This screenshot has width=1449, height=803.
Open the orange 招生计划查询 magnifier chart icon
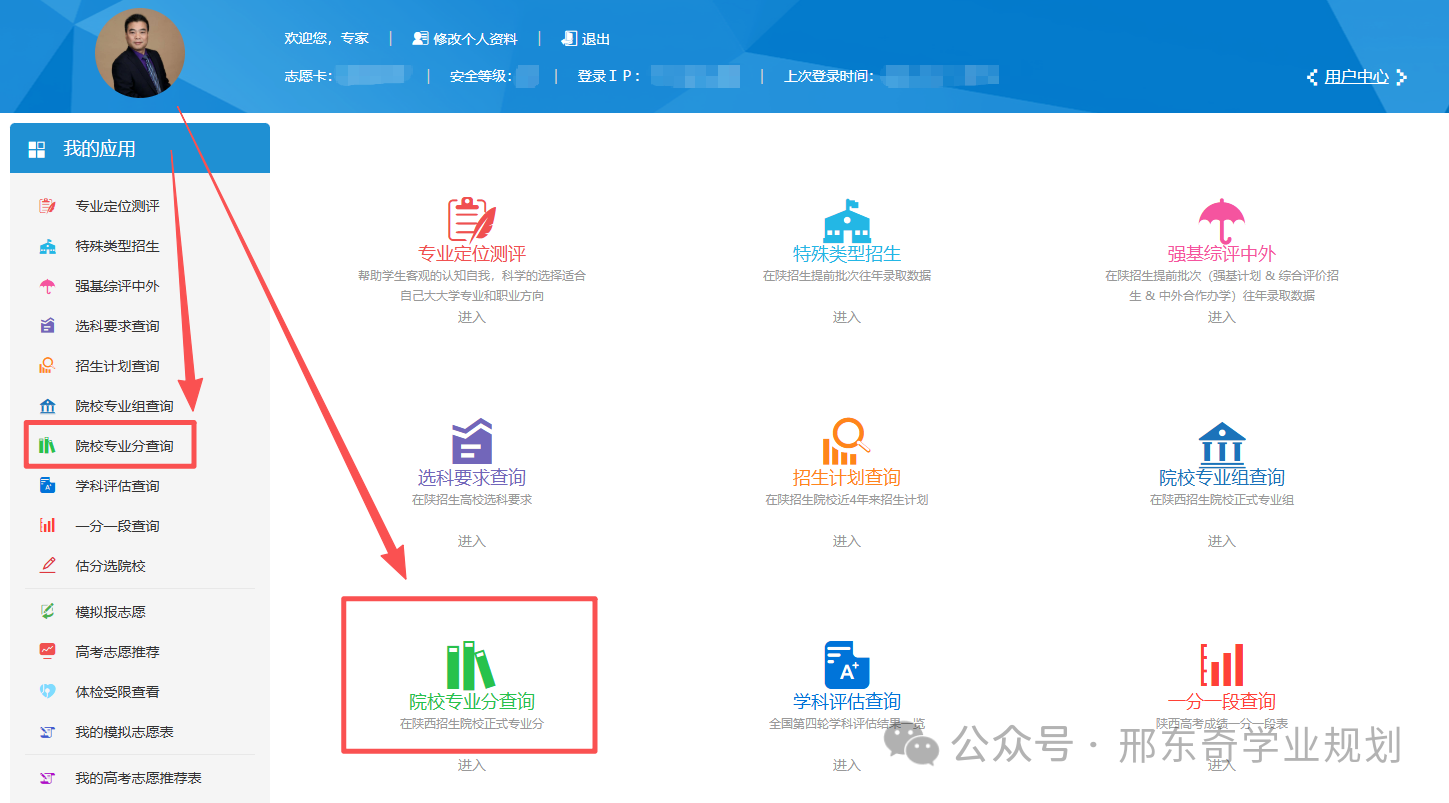tap(846, 442)
